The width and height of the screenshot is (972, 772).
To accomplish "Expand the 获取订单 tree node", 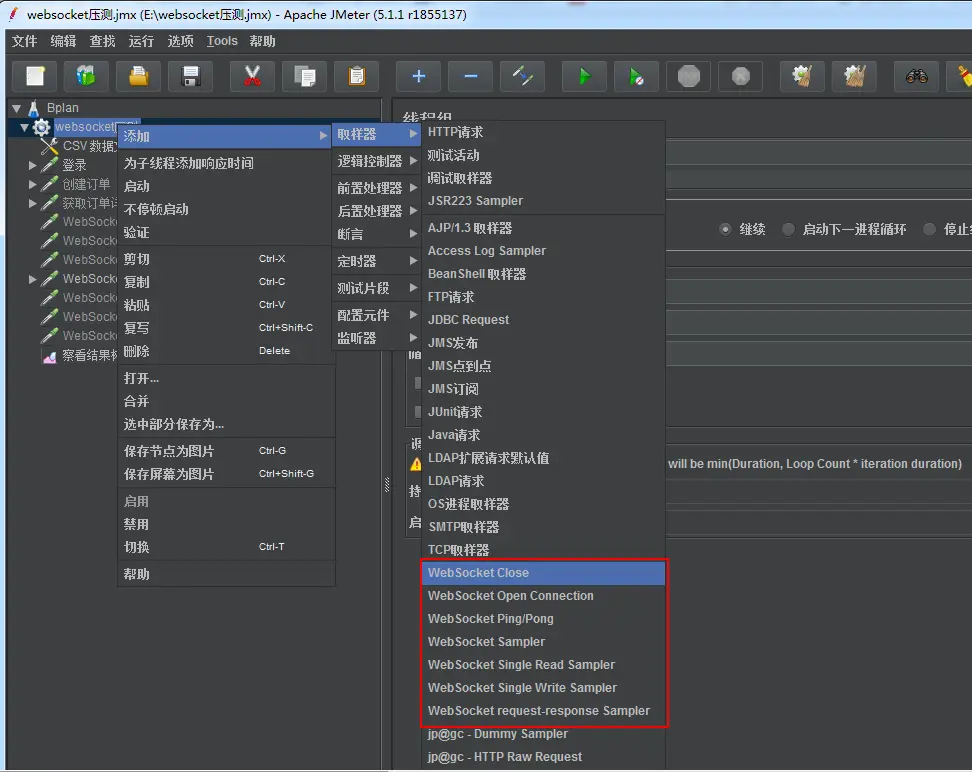I will (33, 203).
